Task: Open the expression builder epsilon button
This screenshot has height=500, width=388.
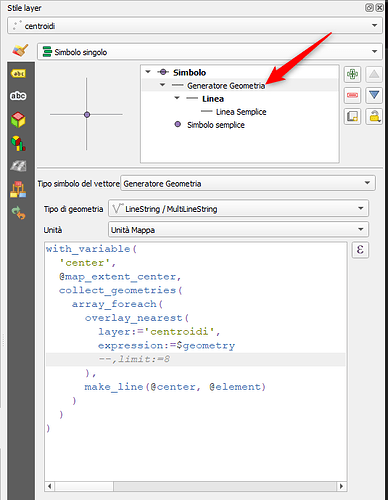Action: pos(360,250)
